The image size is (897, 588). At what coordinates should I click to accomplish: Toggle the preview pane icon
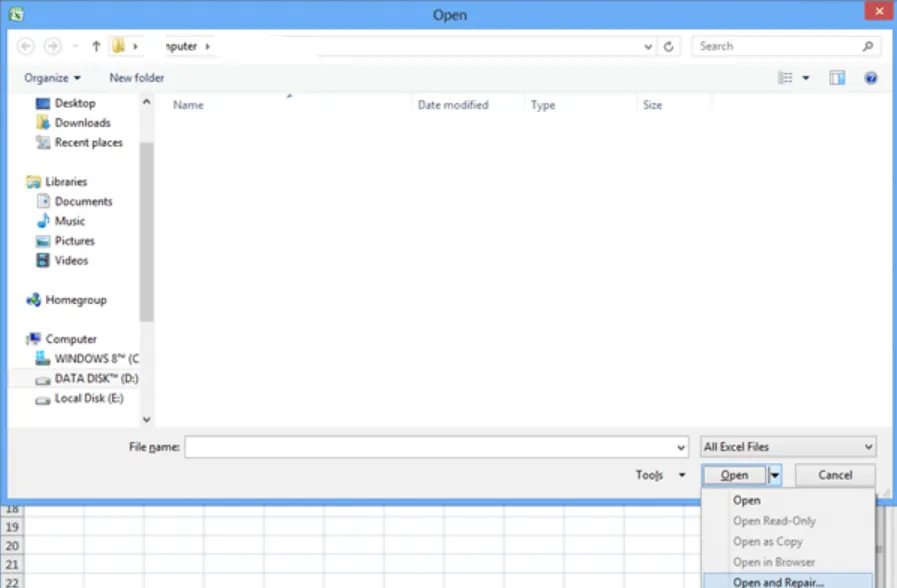[837, 78]
